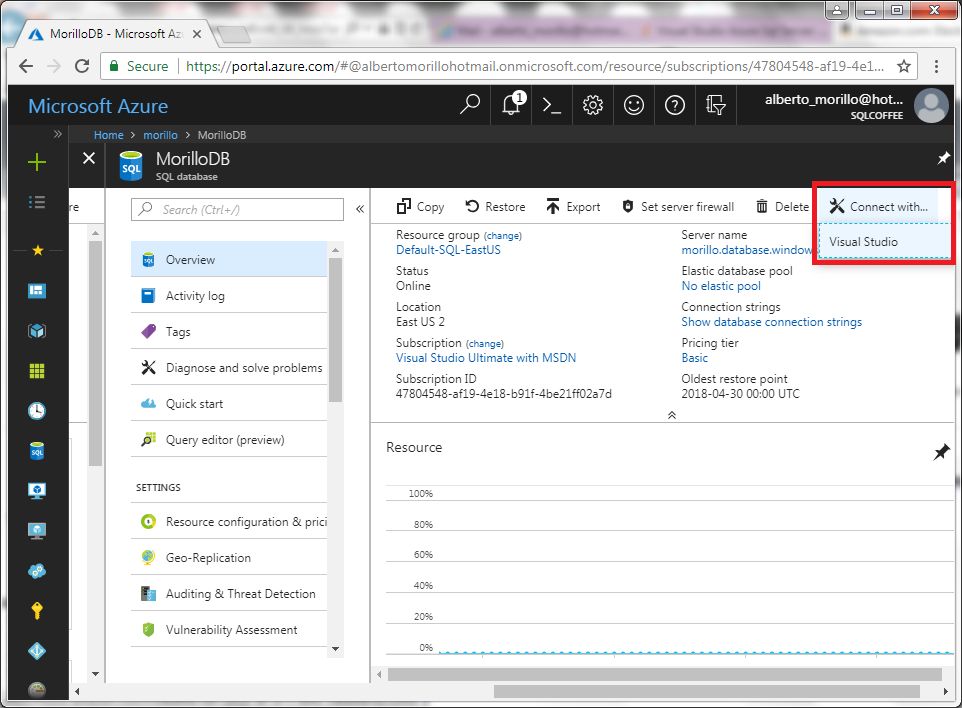Click Show database connection strings
Viewport: 962px width, 708px height.
(x=771, y=322)
